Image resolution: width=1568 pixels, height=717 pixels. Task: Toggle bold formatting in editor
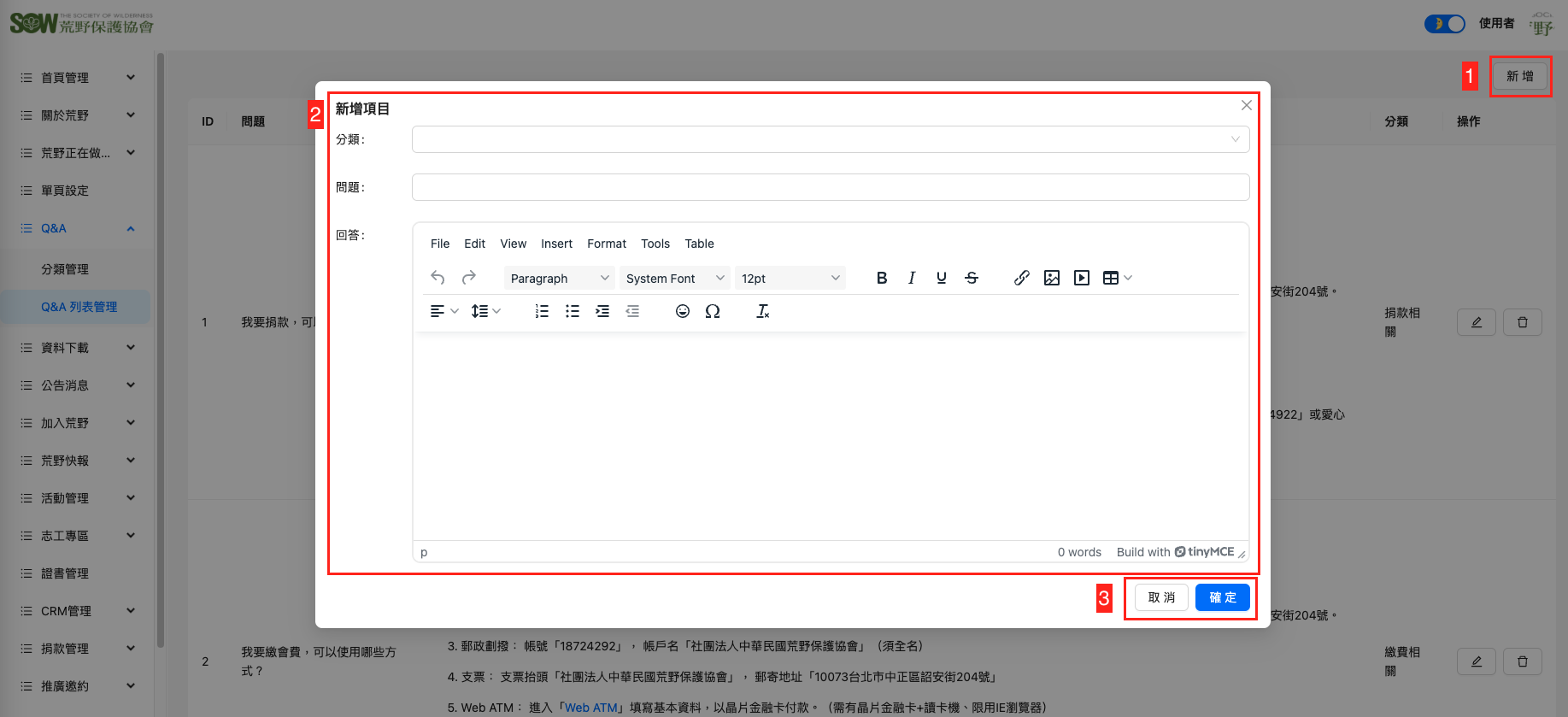(882, 278)
